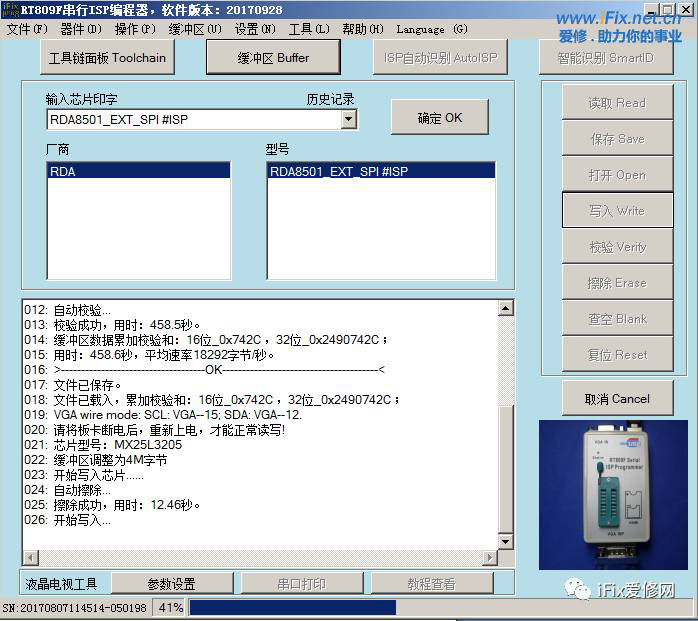Select RDA8501_EXT_SPI #ISP in model list
Image resolution: width=698 pixels, height=621 pixels.
pyautogui.click(x=381, y=171)
